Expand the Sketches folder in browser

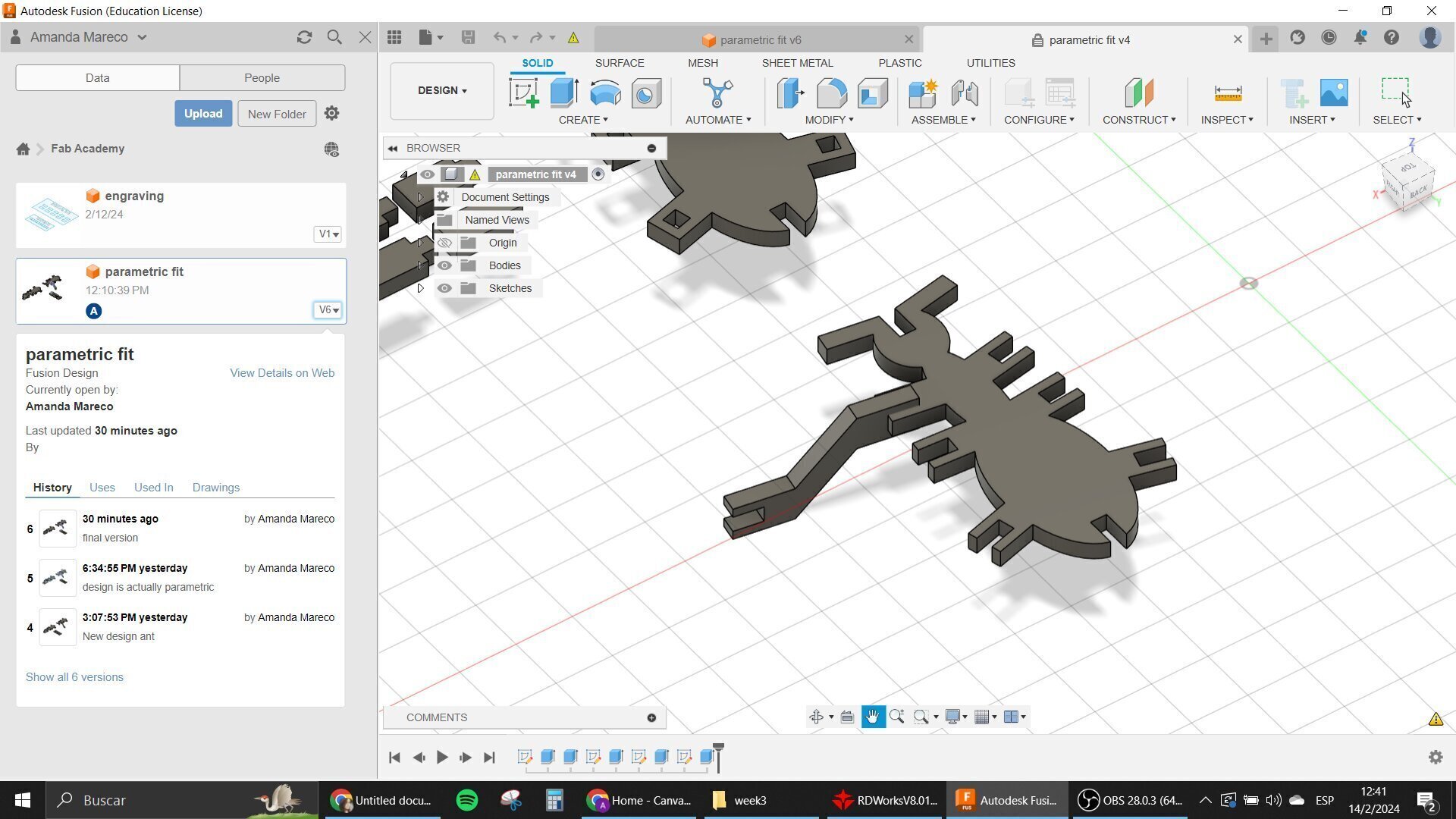pos(421,288)
